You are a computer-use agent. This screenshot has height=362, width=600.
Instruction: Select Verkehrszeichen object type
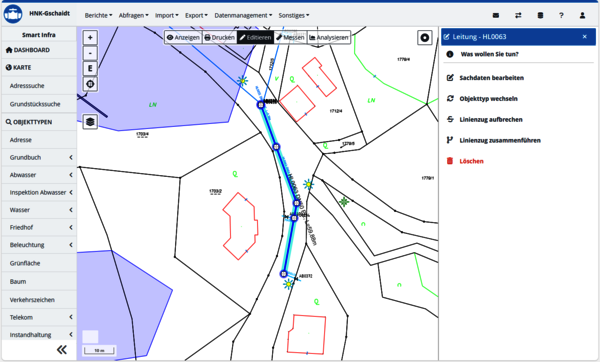39,300
